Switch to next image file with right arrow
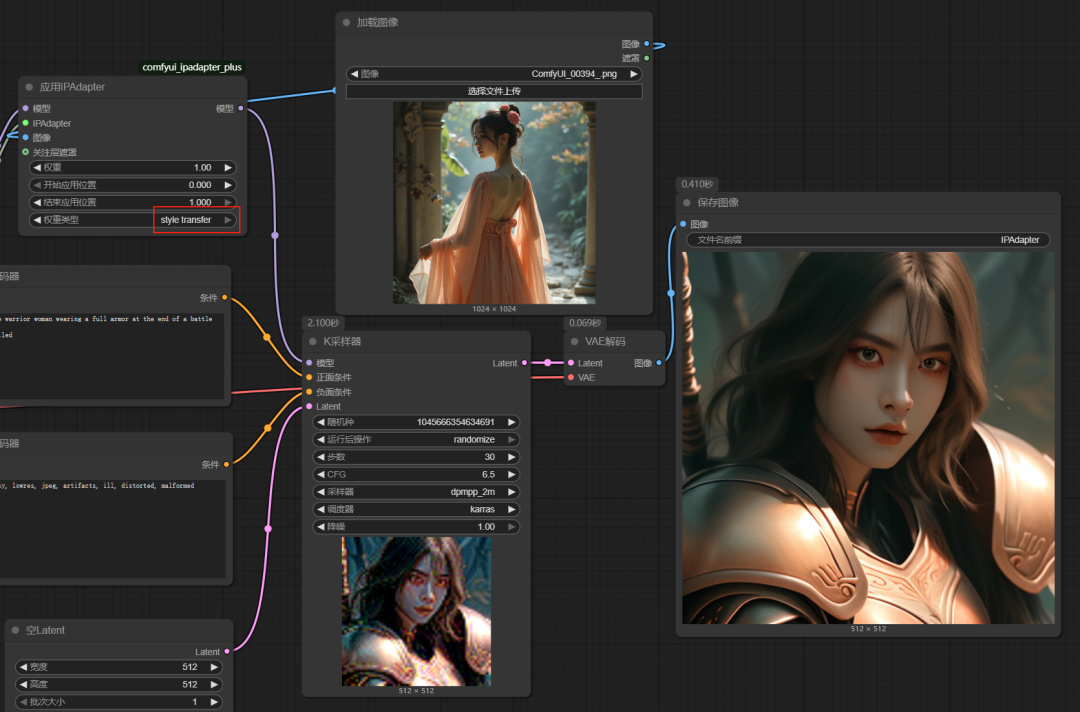Viewport: 1080px width, 712px height. pos(634,74)
